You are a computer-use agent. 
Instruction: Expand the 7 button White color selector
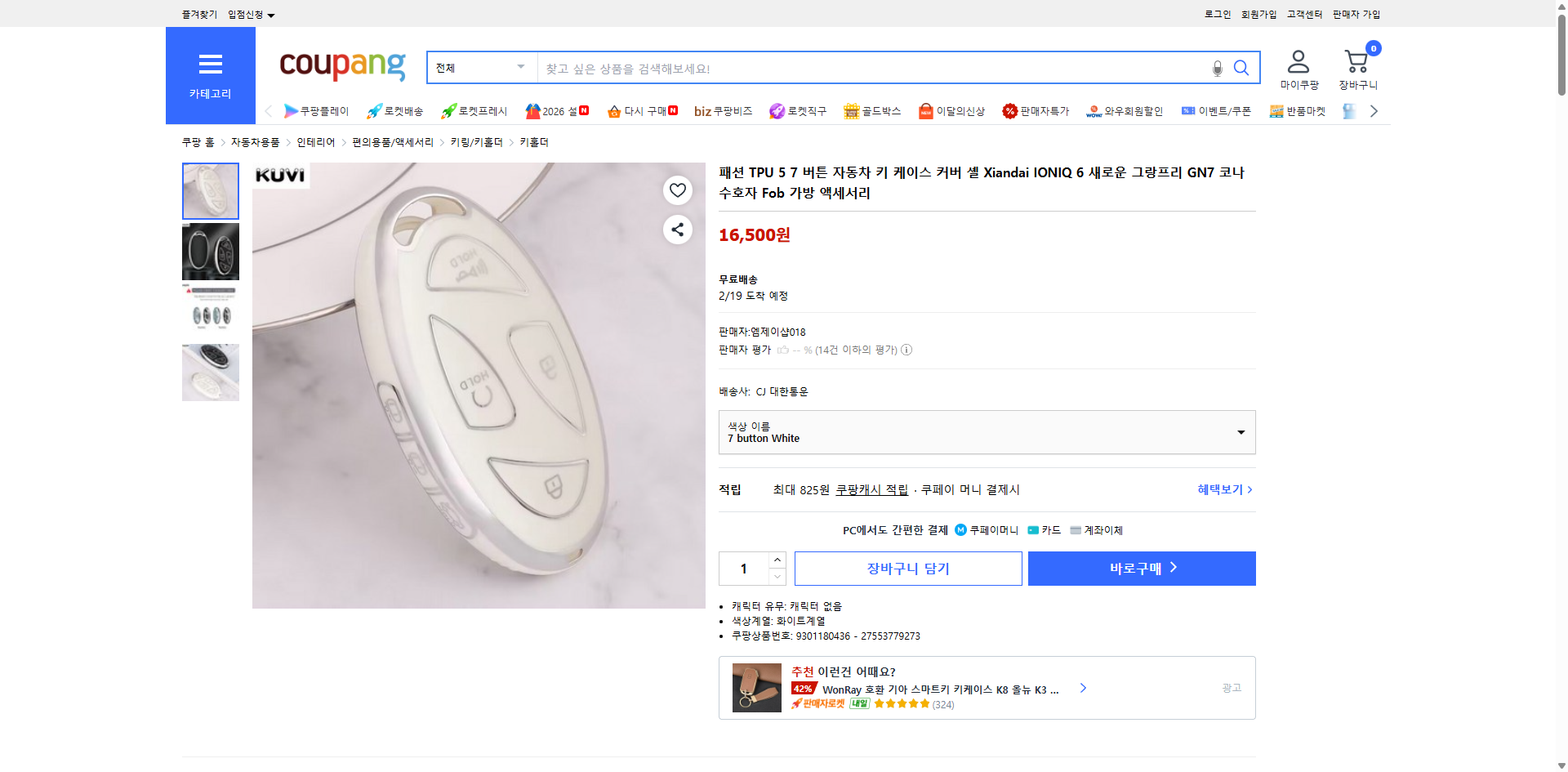pos(986,432)
